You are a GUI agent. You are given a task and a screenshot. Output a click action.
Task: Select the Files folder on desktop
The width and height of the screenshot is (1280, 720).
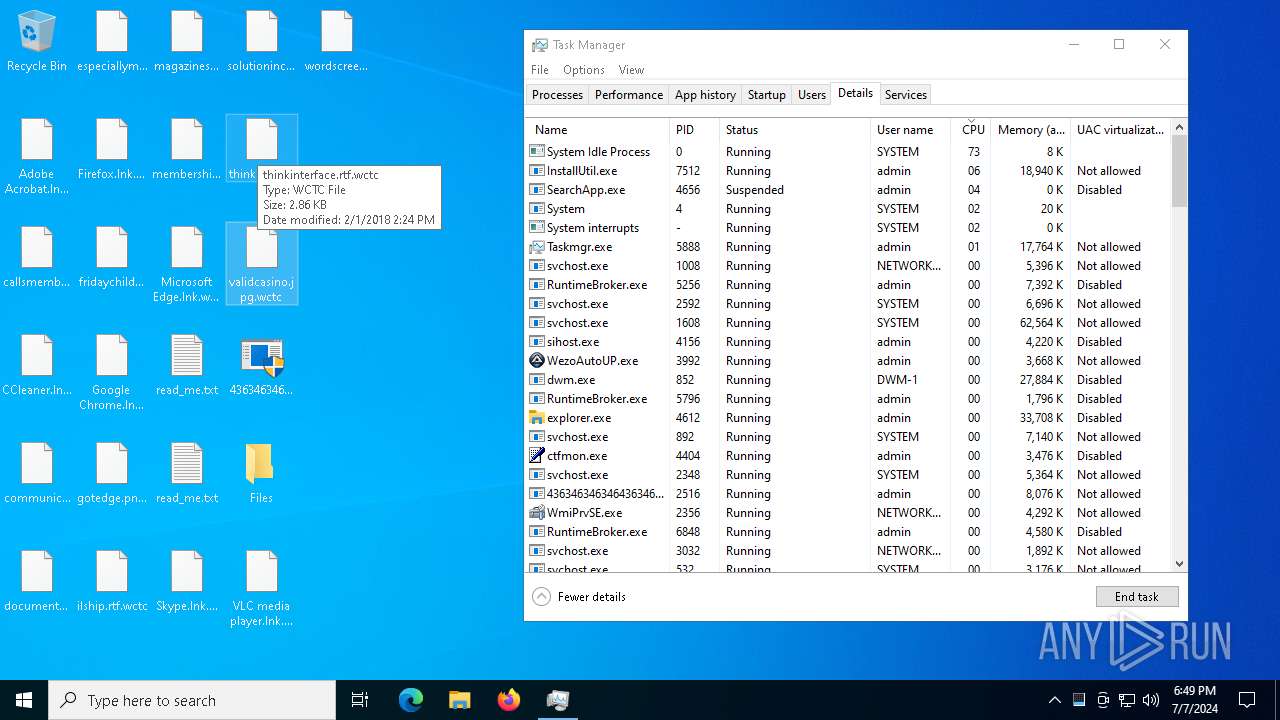point(261,474)
